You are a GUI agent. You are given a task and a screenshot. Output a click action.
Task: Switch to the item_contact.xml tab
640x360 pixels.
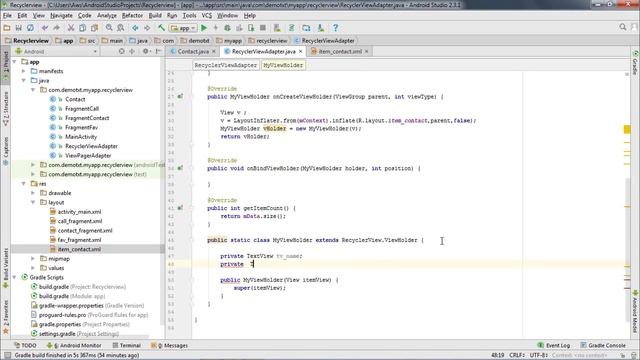(340, 51)
